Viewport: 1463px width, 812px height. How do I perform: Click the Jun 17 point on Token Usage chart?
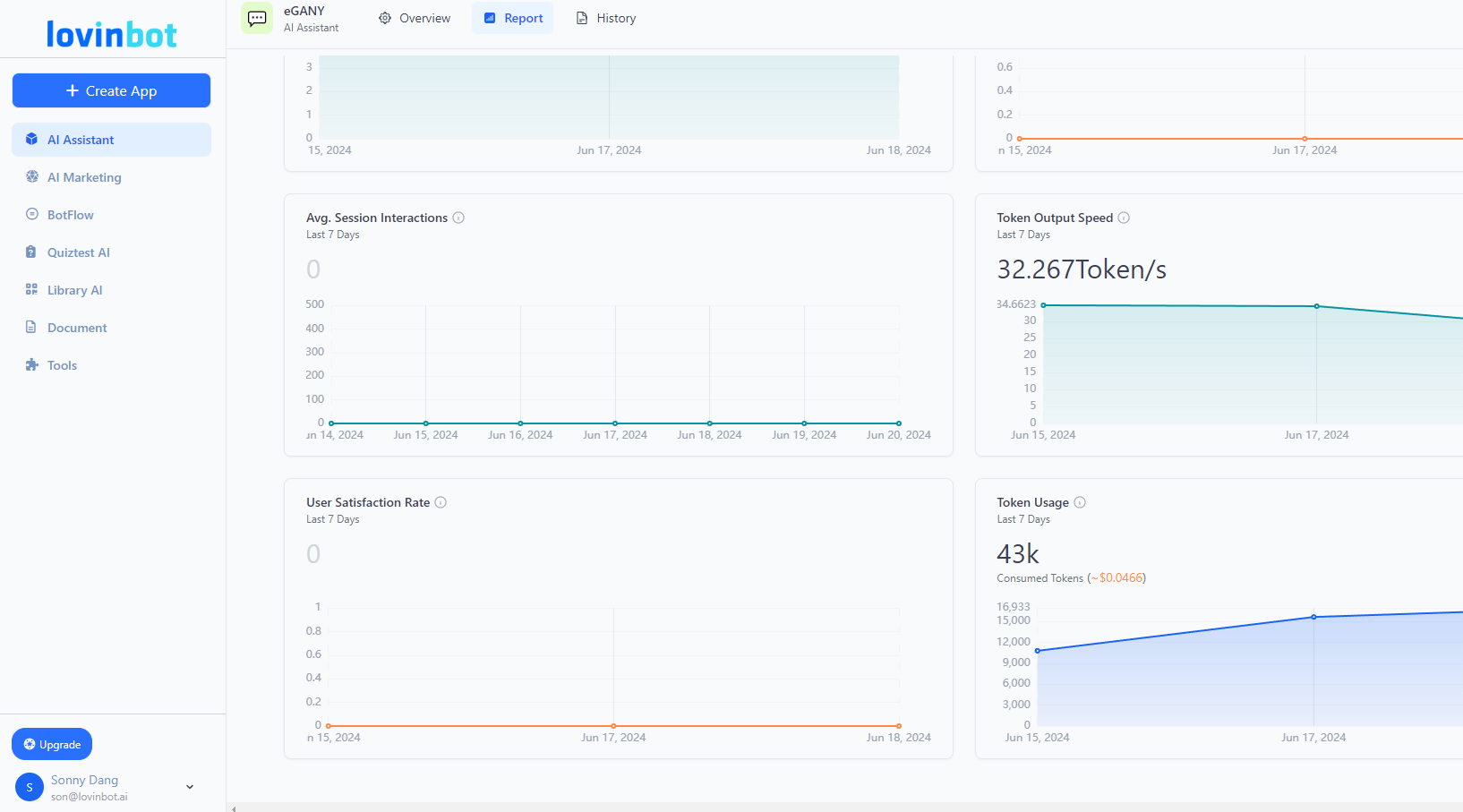point(1313,617)
